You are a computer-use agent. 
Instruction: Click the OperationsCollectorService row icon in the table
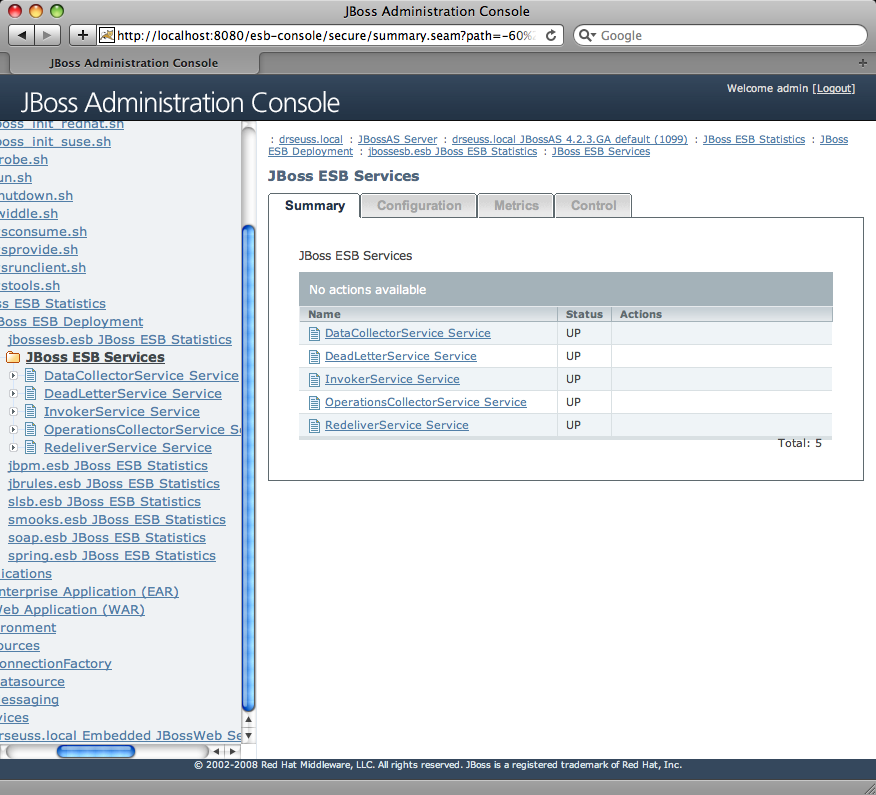315,402
